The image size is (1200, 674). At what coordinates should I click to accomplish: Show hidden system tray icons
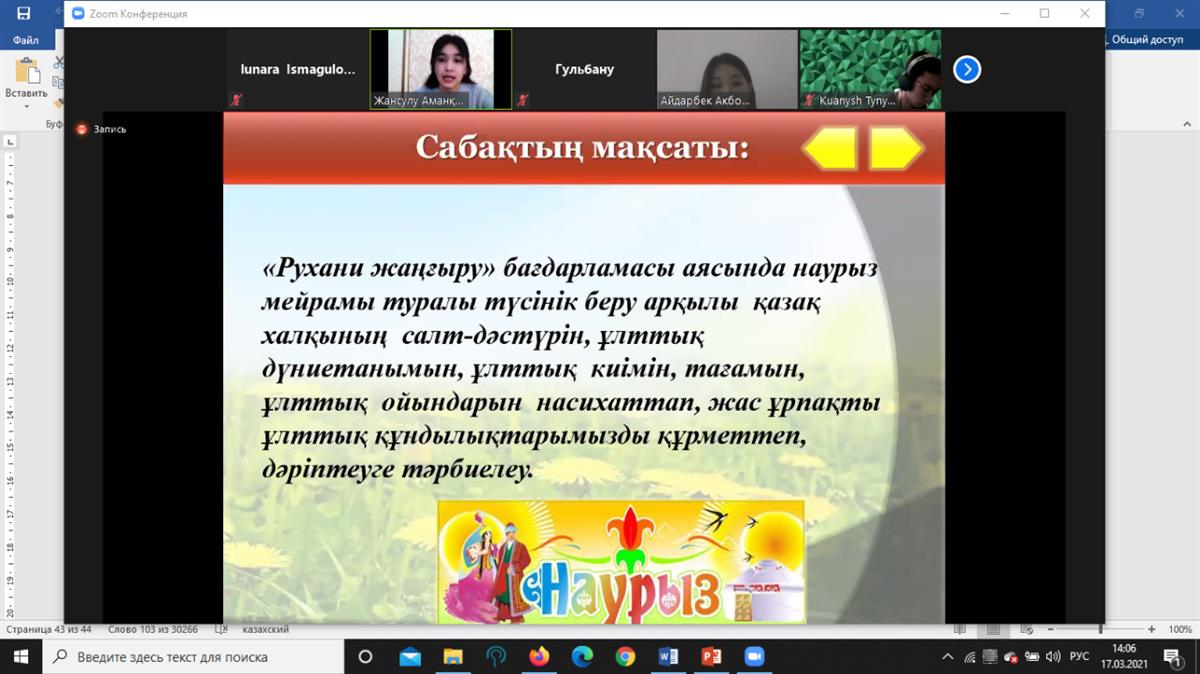948,657
